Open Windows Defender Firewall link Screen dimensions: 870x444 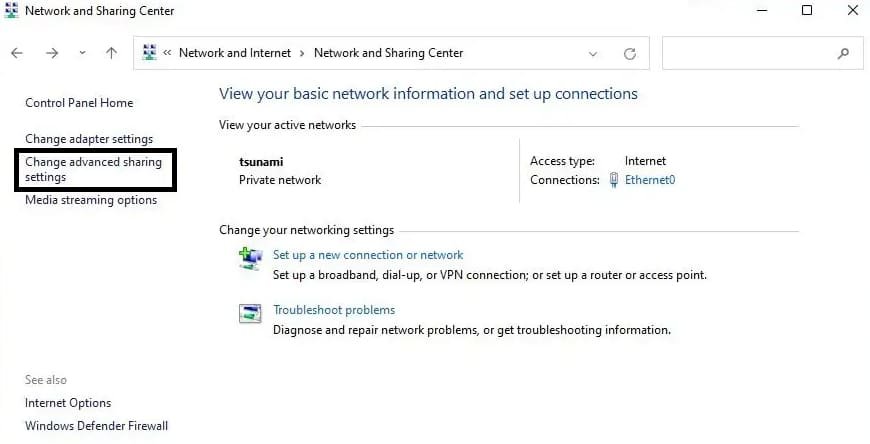pos(96,426)
